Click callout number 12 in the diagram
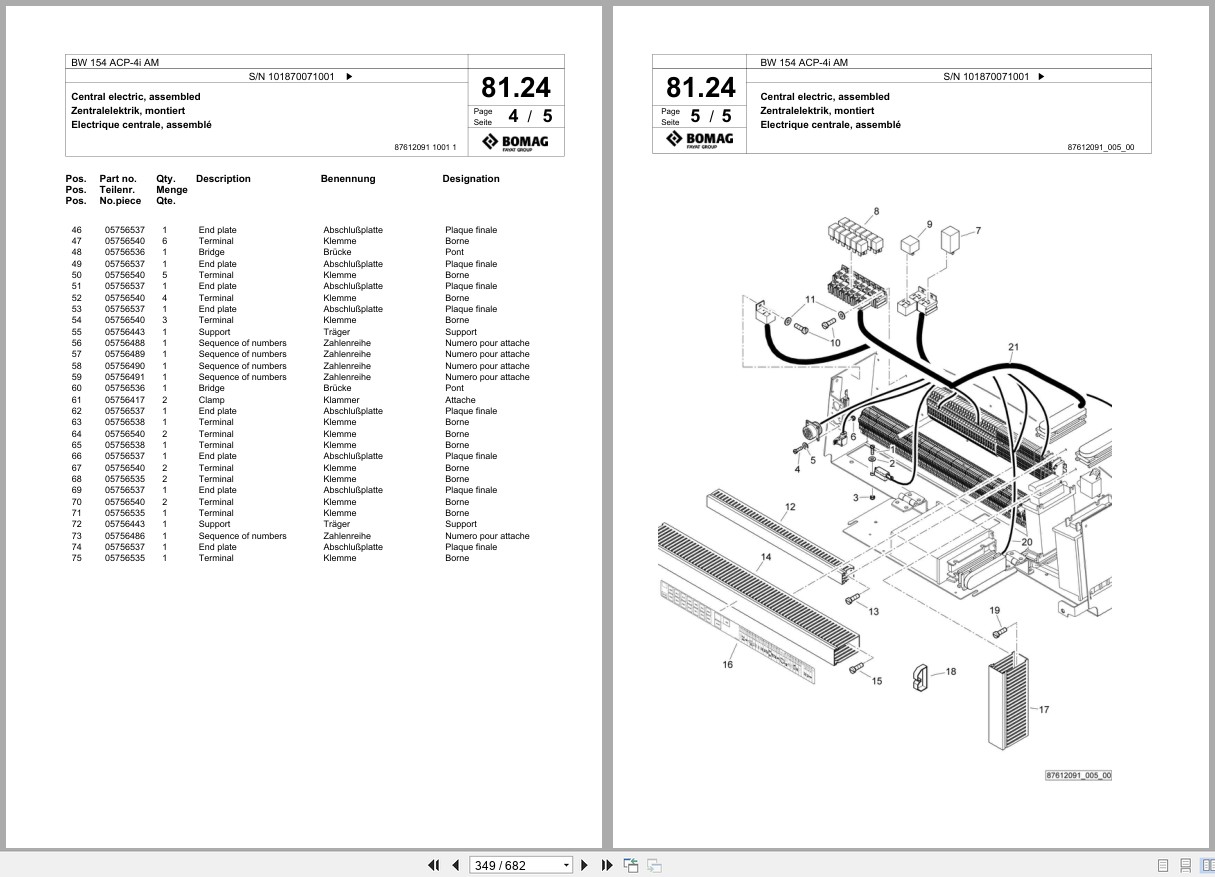Image resolution: width=1215 pixels, height=877 pixels. click(790, 507)
